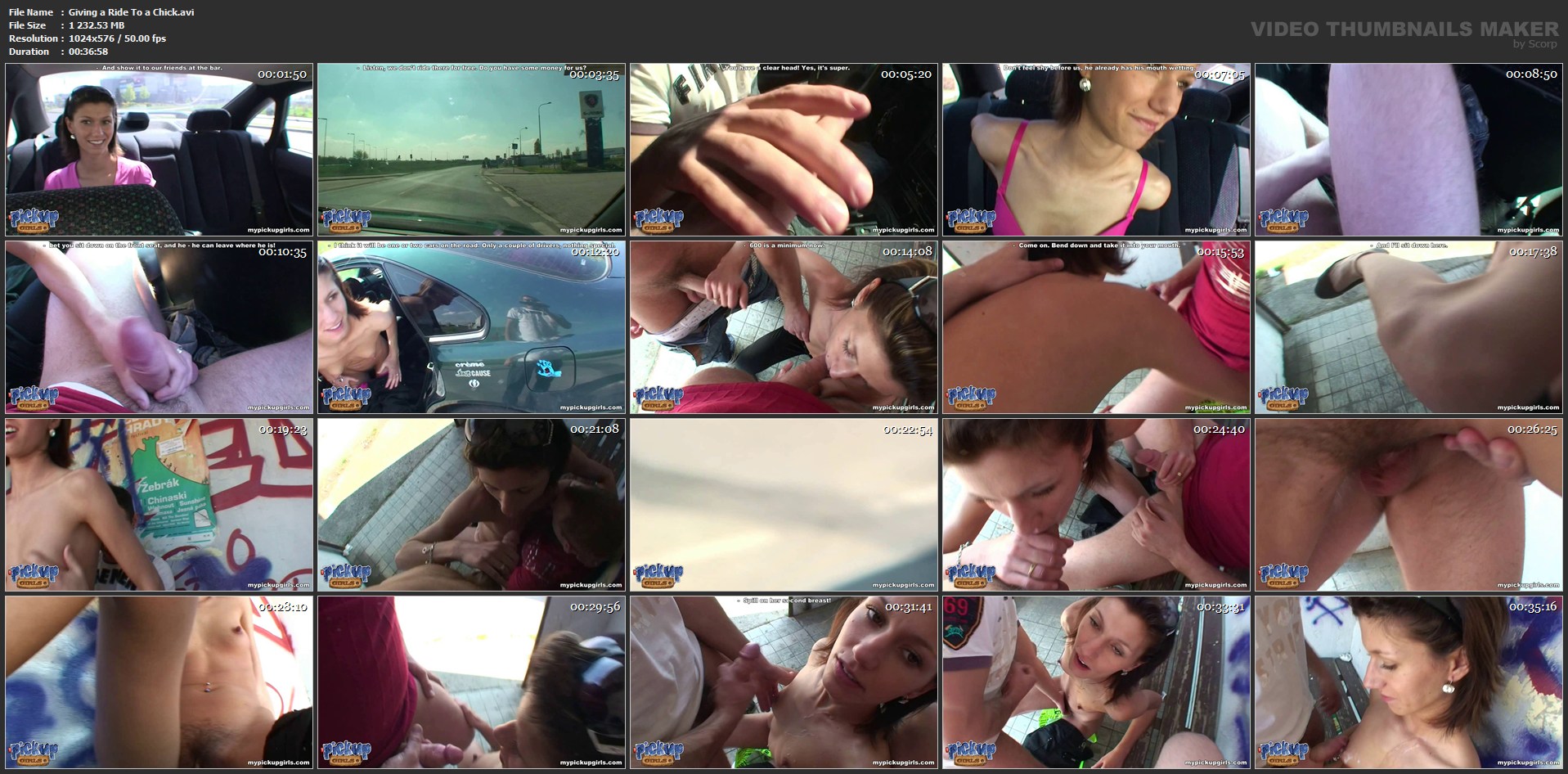
Task: Click the Pickup logo in the 00:22:54 frame
Action: [658, 574]
